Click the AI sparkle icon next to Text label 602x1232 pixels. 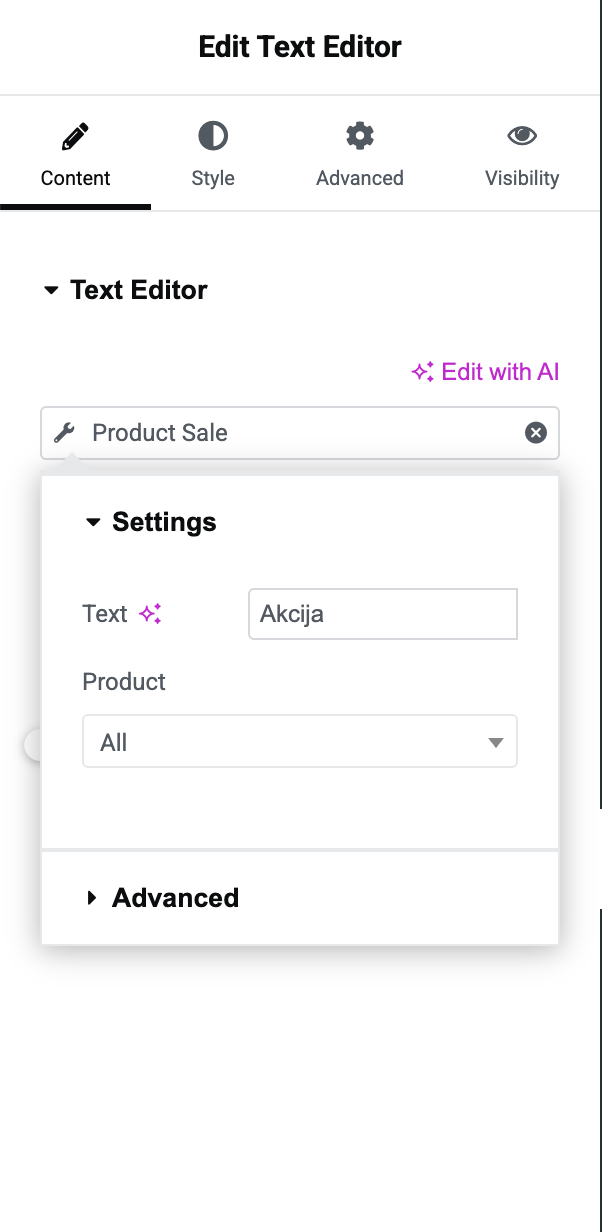click(x=150, y=614)
